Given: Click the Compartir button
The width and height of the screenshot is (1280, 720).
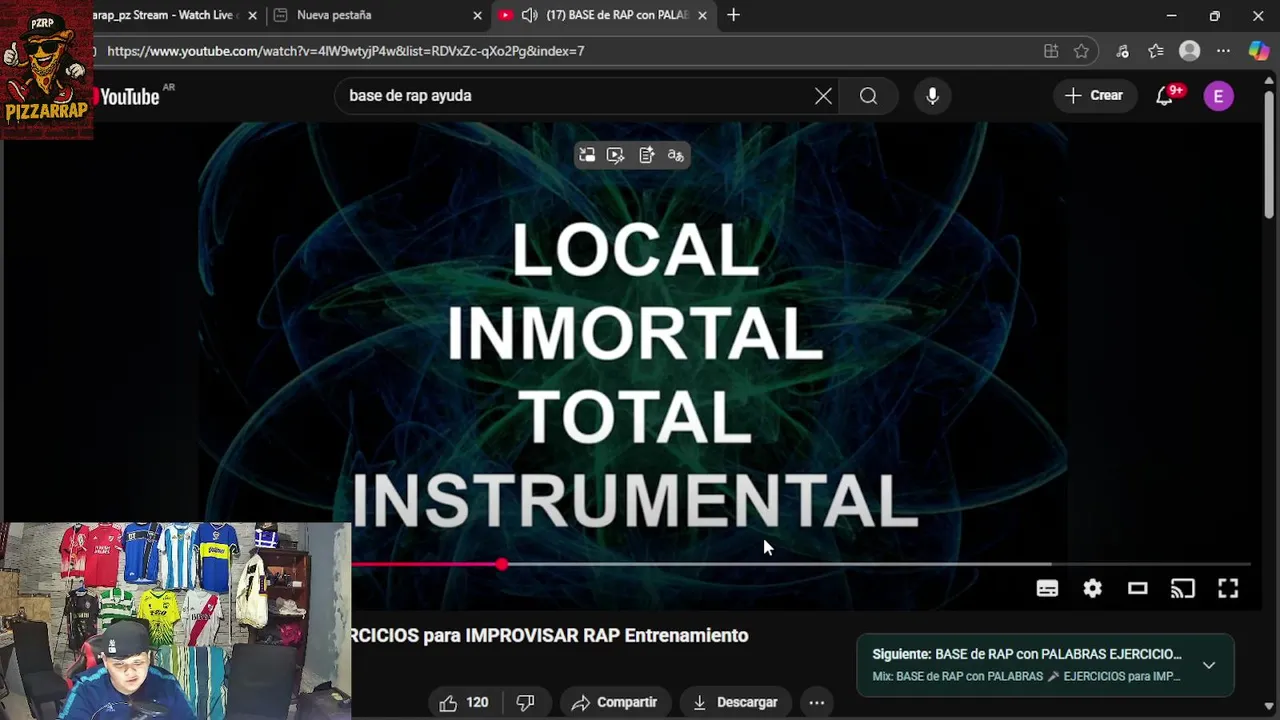Looking at the screenshot, I should pos(614,702).
